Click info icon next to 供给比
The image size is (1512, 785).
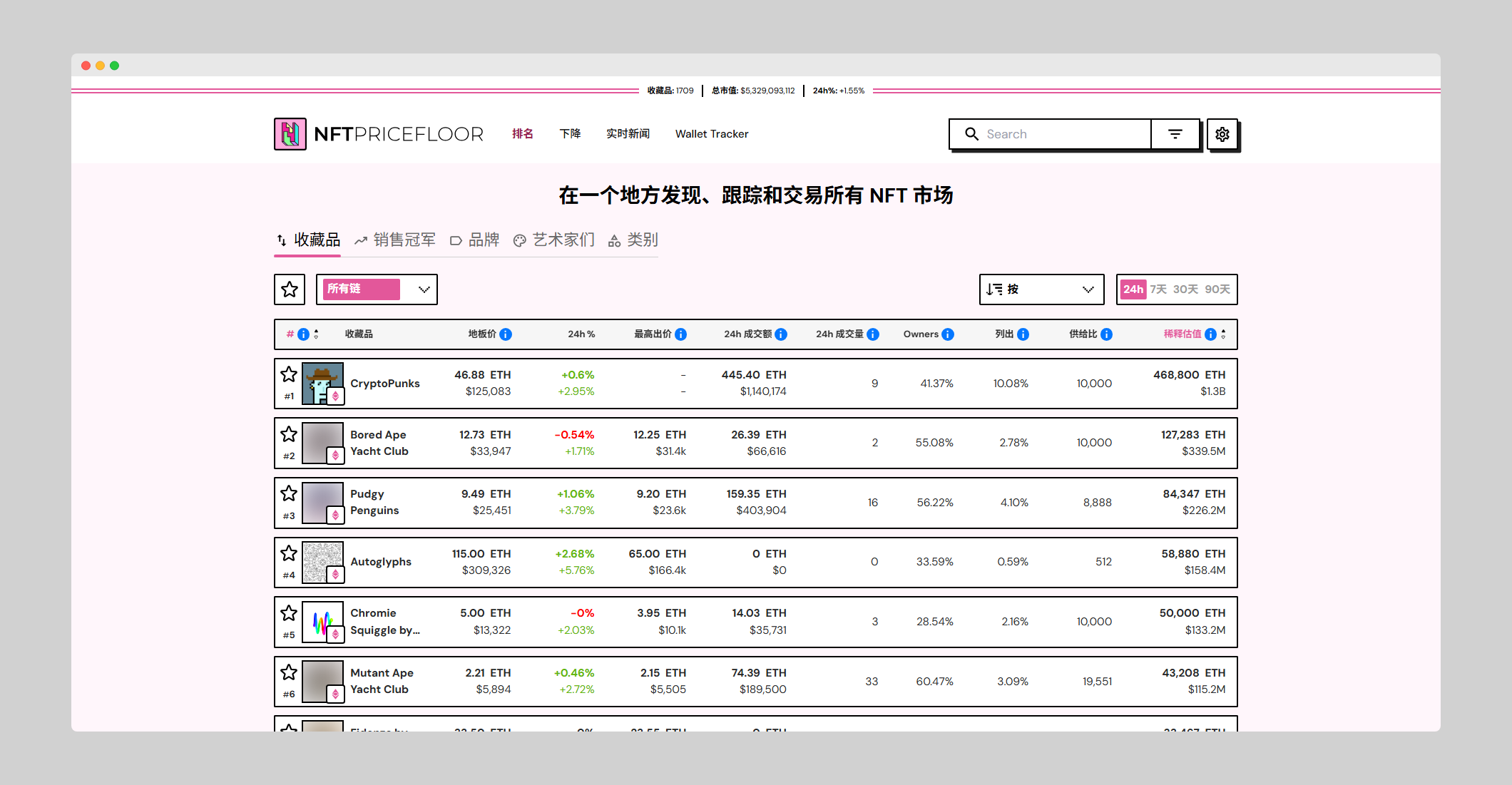tap(1106, 334)
